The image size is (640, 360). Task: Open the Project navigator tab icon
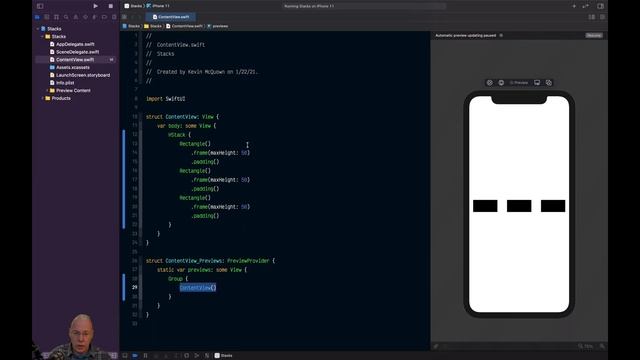37,17
